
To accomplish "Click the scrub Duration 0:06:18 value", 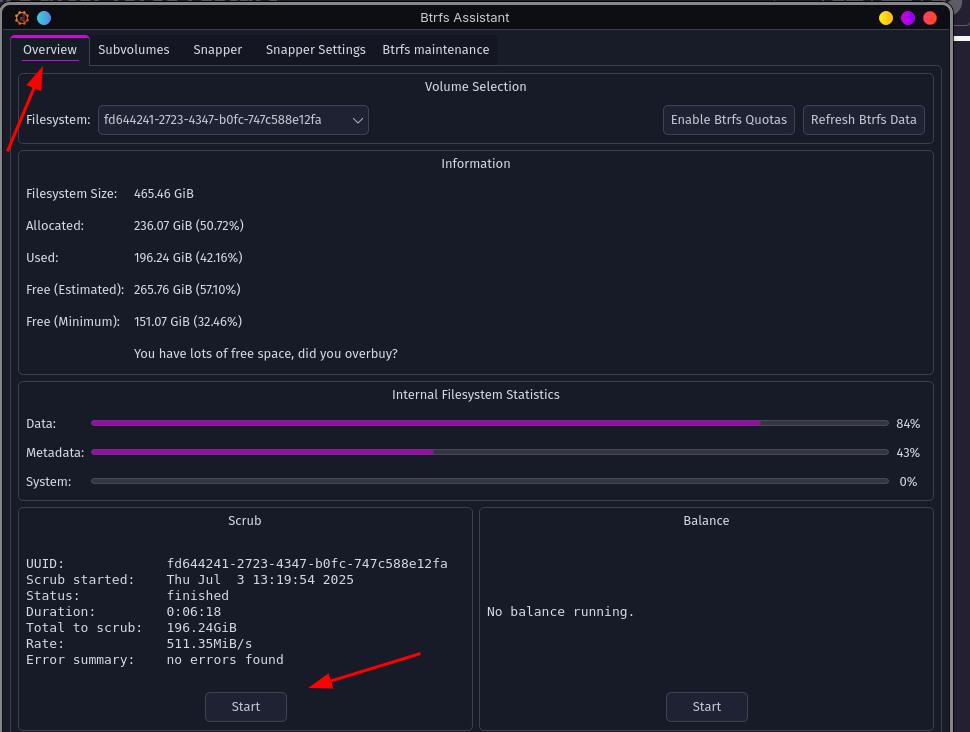I will [194, 612].
